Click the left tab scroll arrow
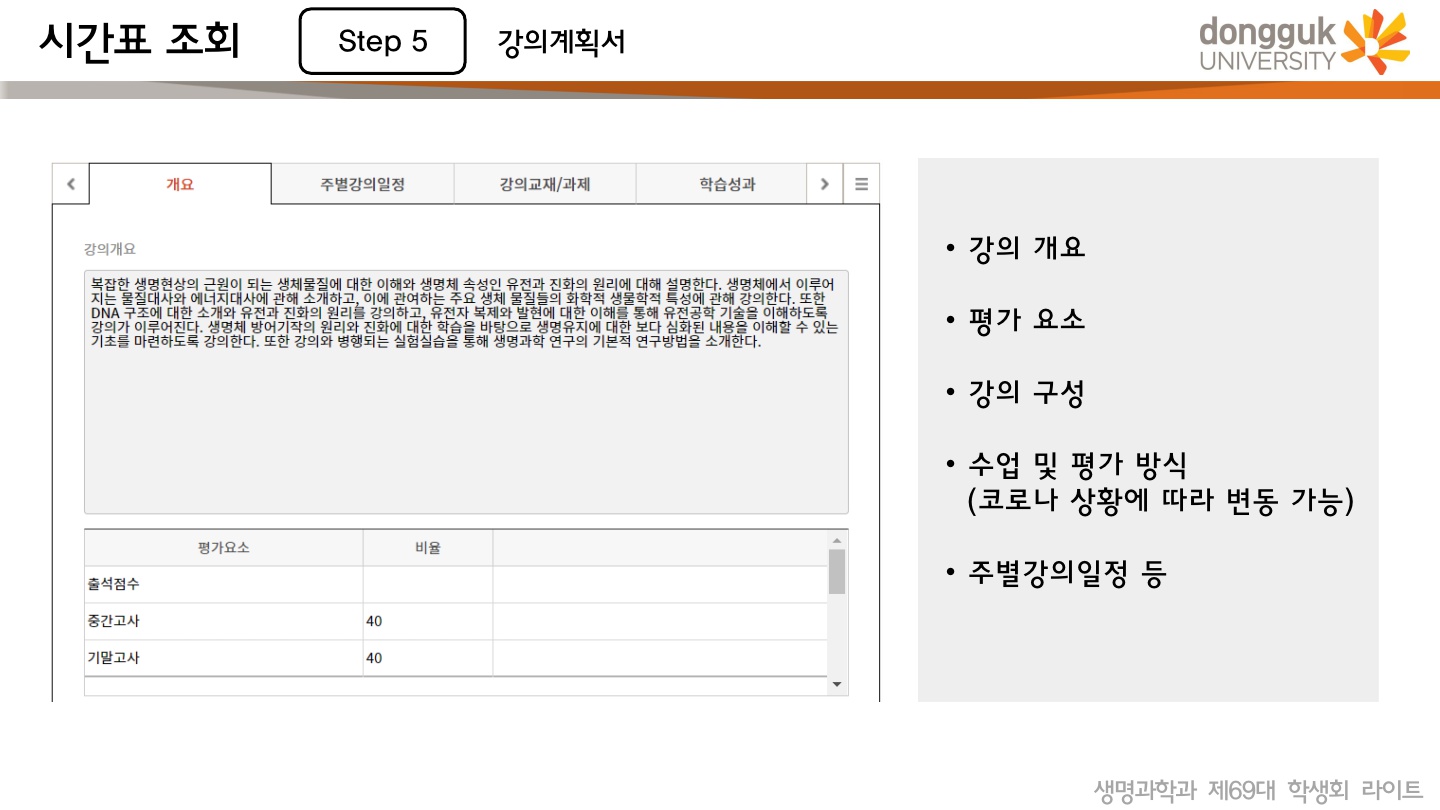 pos(70,184)
